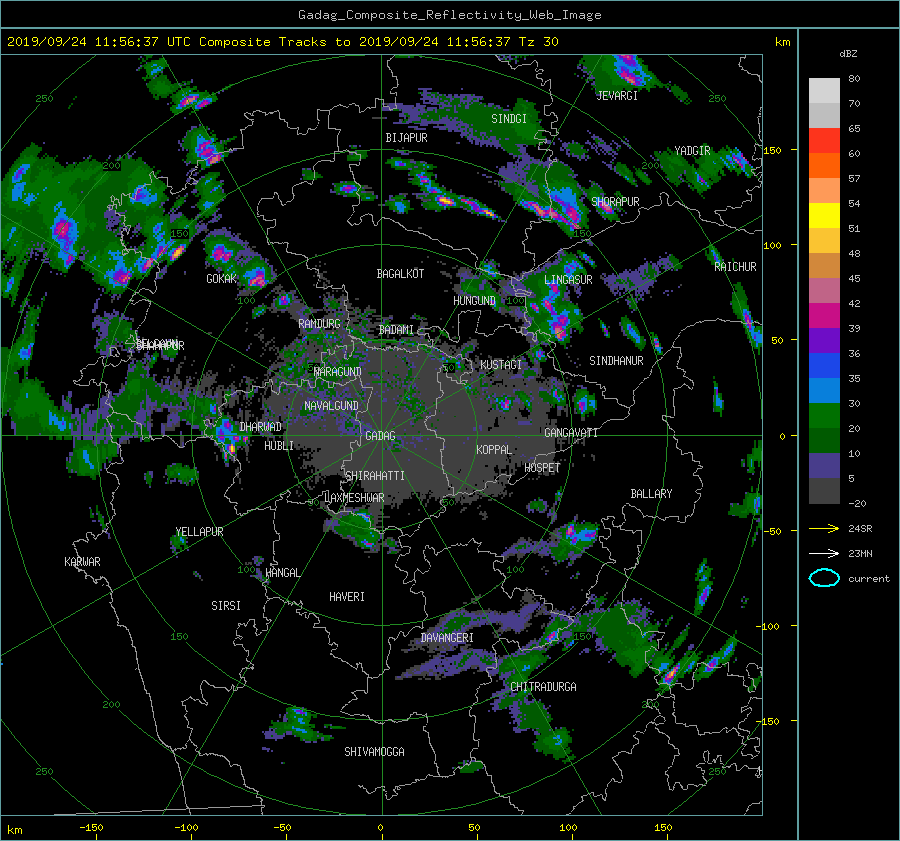
Task: Select the dark grey -20 dBZ swatch
Action: pos(824,491)
